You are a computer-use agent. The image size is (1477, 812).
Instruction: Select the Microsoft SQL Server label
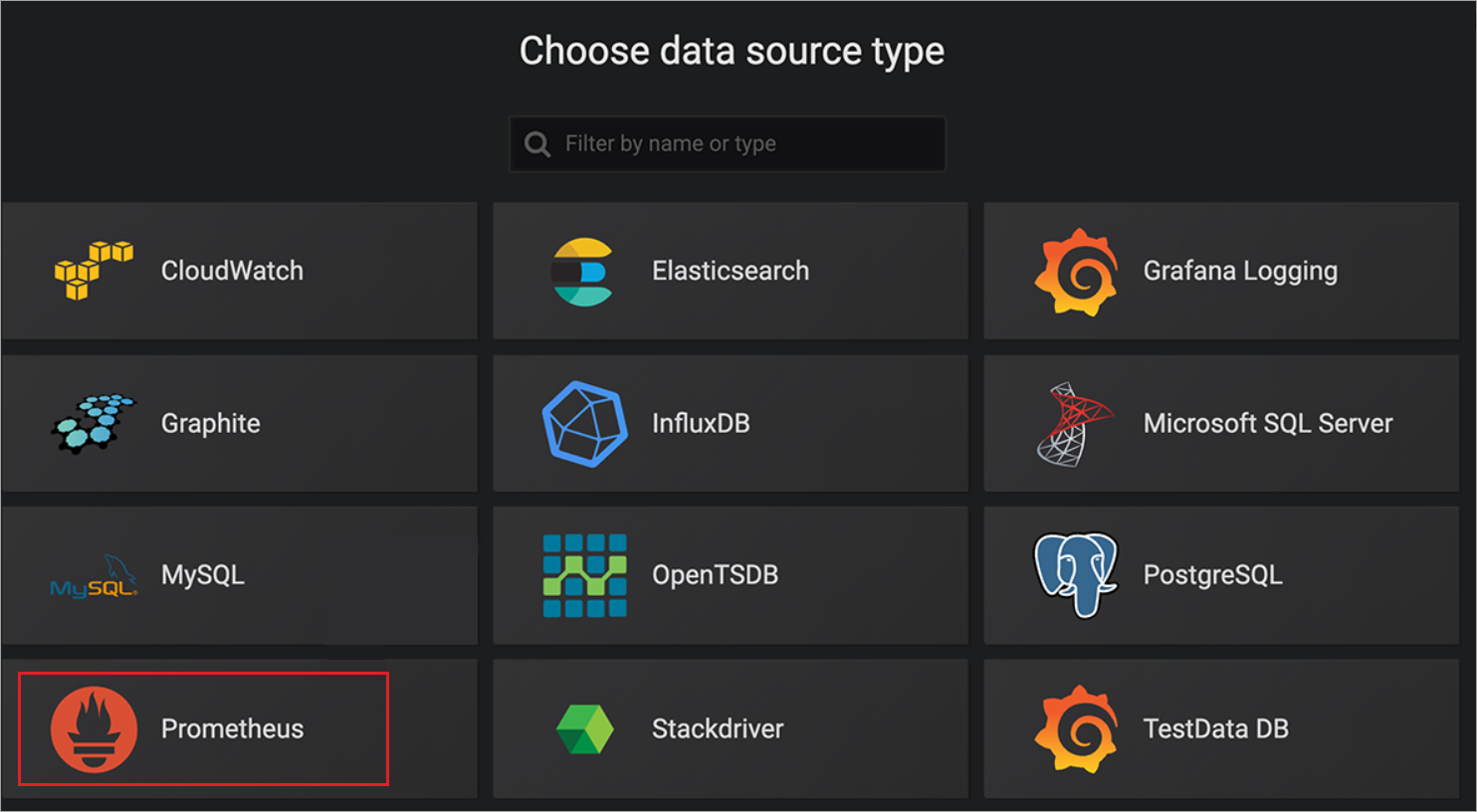(1268, 423)
